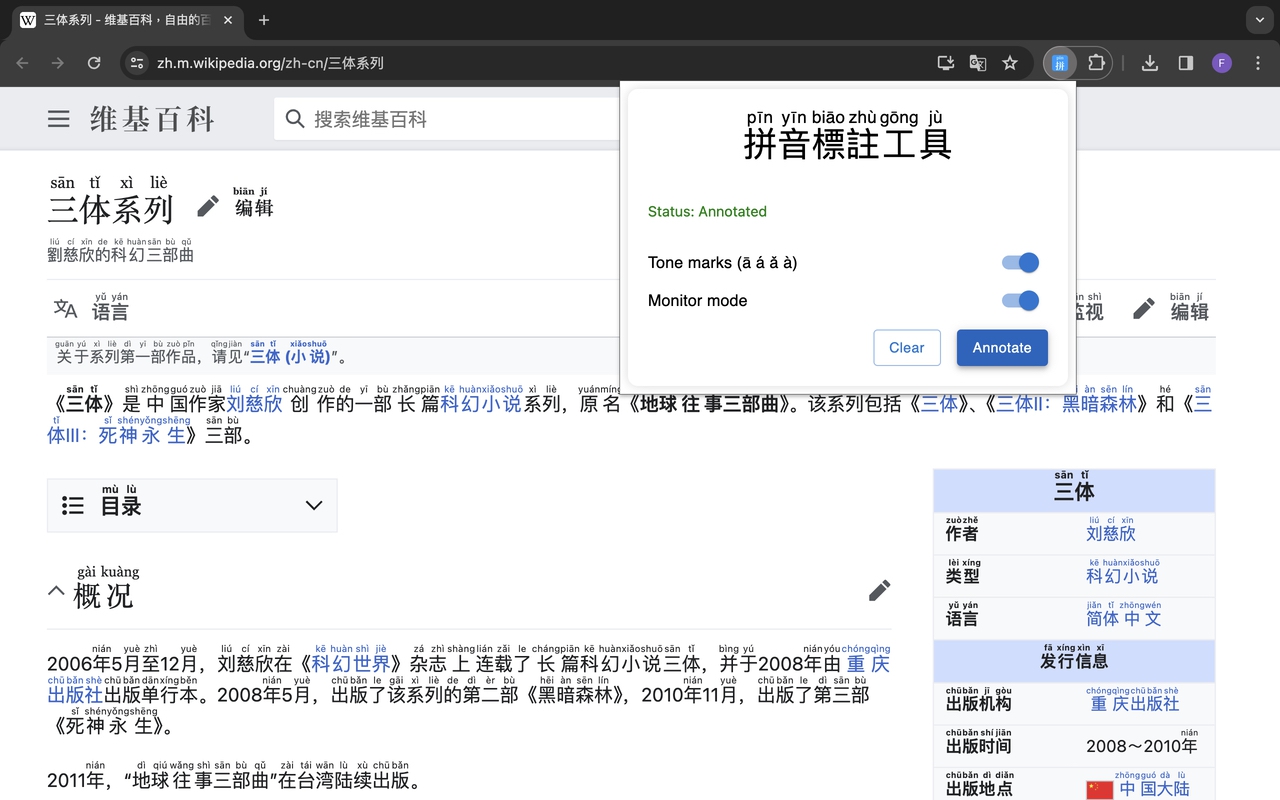Image resolution: width=1280 pixels, height=800 pixels.
Task: Open the Extensions puzzle-piece menu
Action: point(1096,62)
